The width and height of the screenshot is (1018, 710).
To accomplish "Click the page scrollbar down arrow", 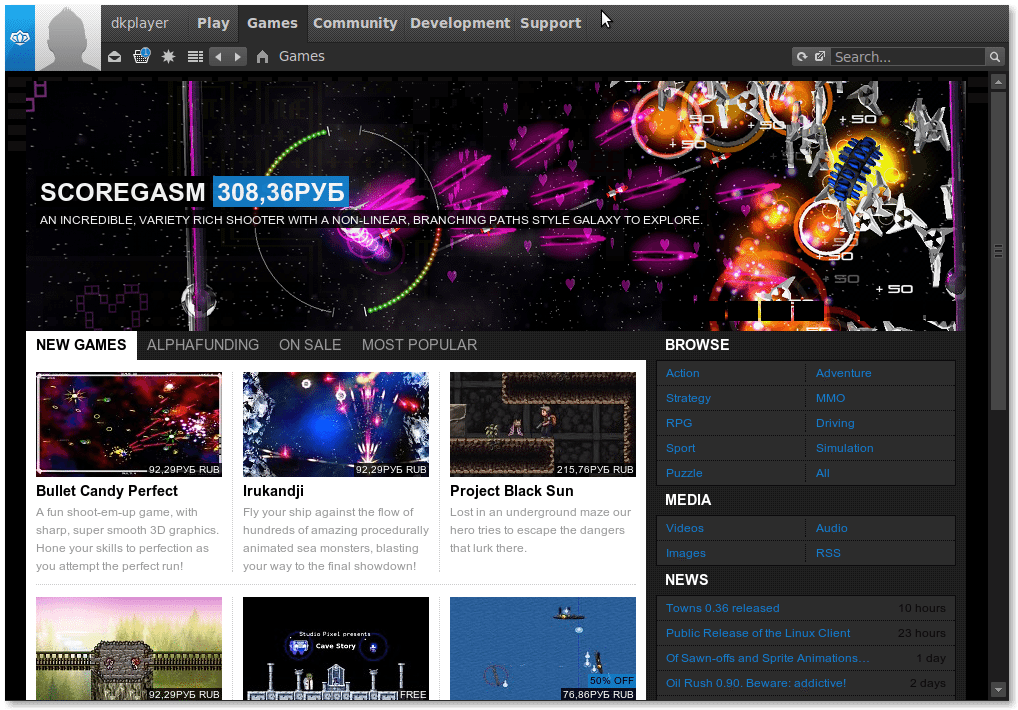I will tap(998, 689).
